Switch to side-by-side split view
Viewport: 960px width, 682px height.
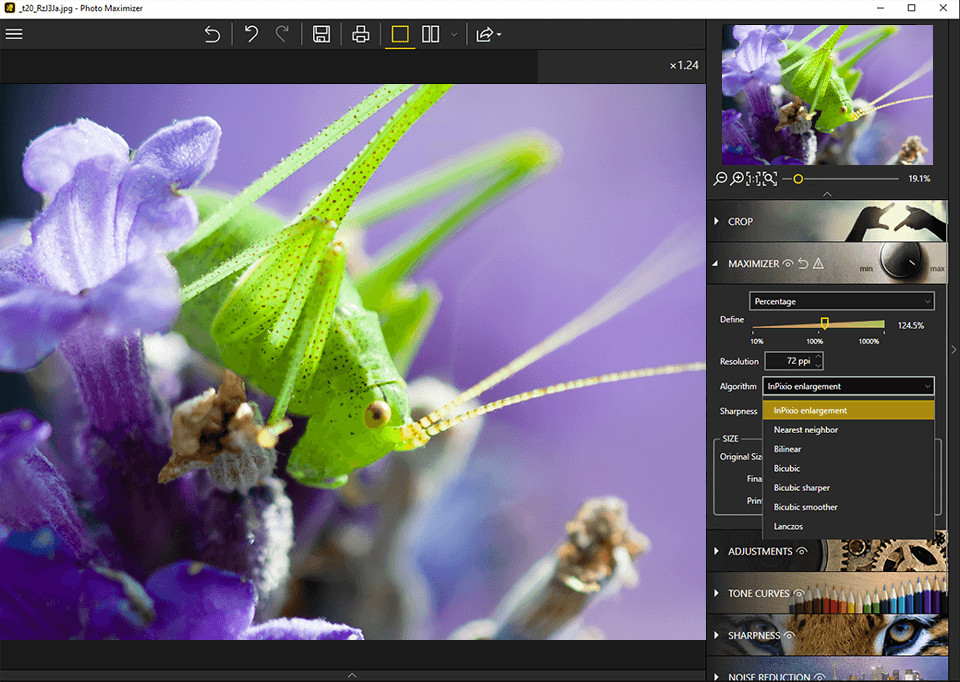pyautogui.click(x=431, y=34)
